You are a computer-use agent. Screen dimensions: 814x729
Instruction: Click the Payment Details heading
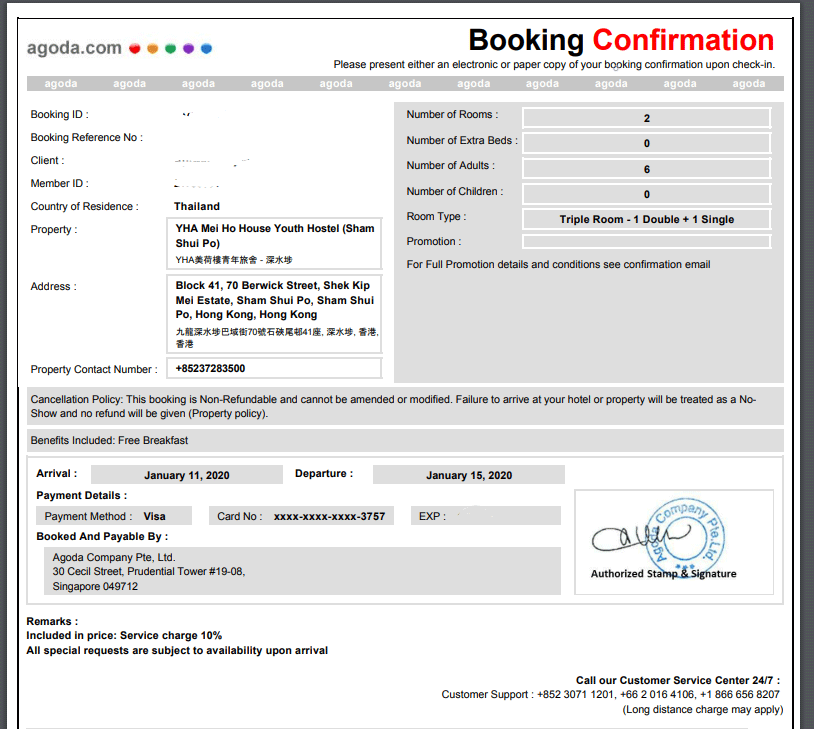[82, 495]
